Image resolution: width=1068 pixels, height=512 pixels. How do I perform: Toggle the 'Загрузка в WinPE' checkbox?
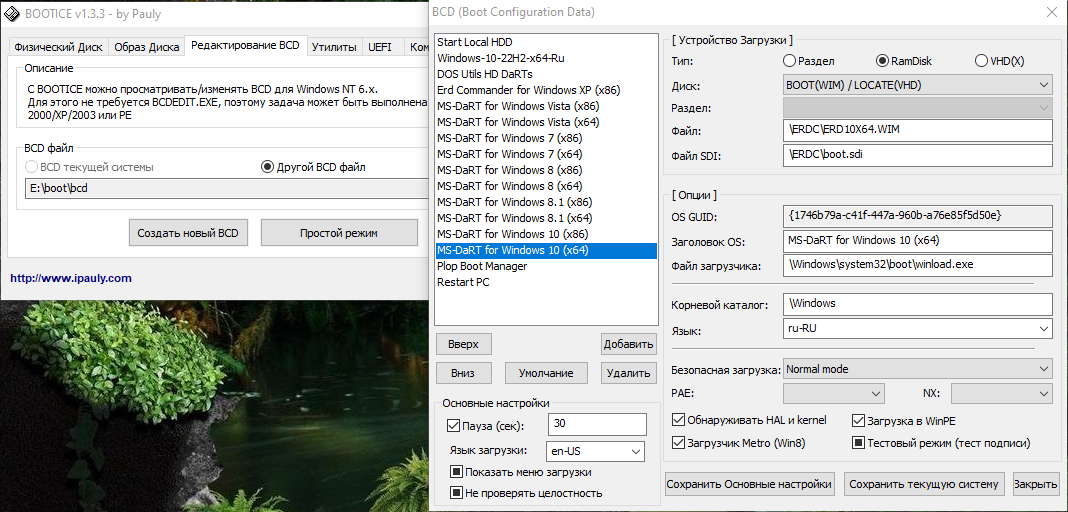[858, 421]
